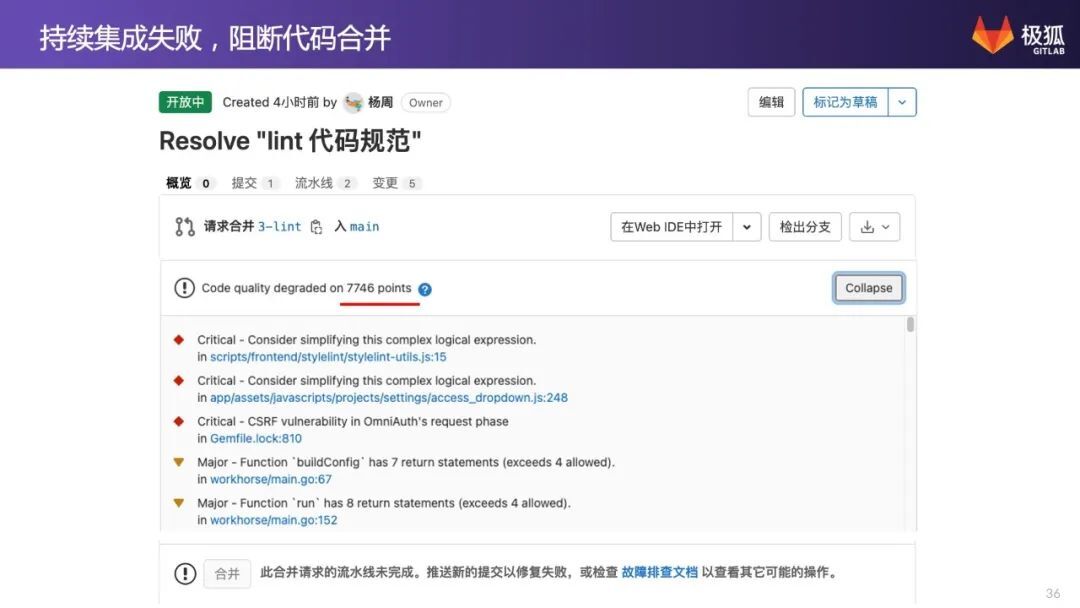Open workhorse/main.go:152 link
Viewport: 1080px width, 608px height.
(x=273, y=520)
